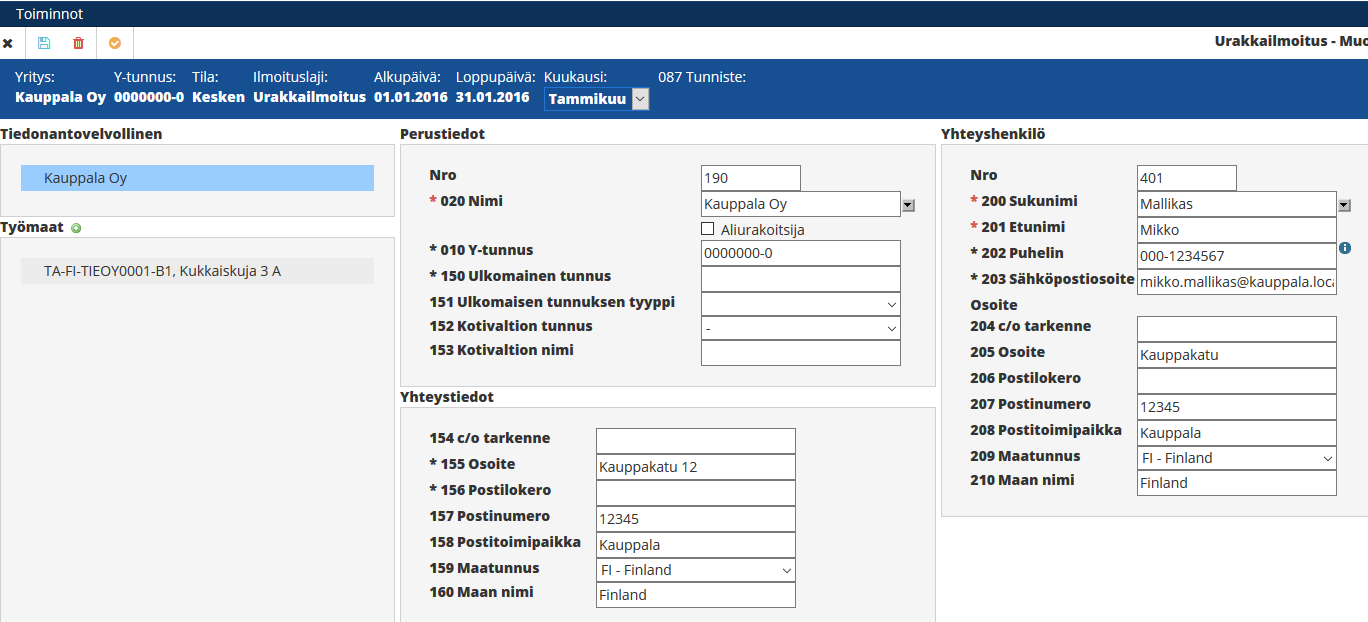Delete the report using the red trash icon

79,43
